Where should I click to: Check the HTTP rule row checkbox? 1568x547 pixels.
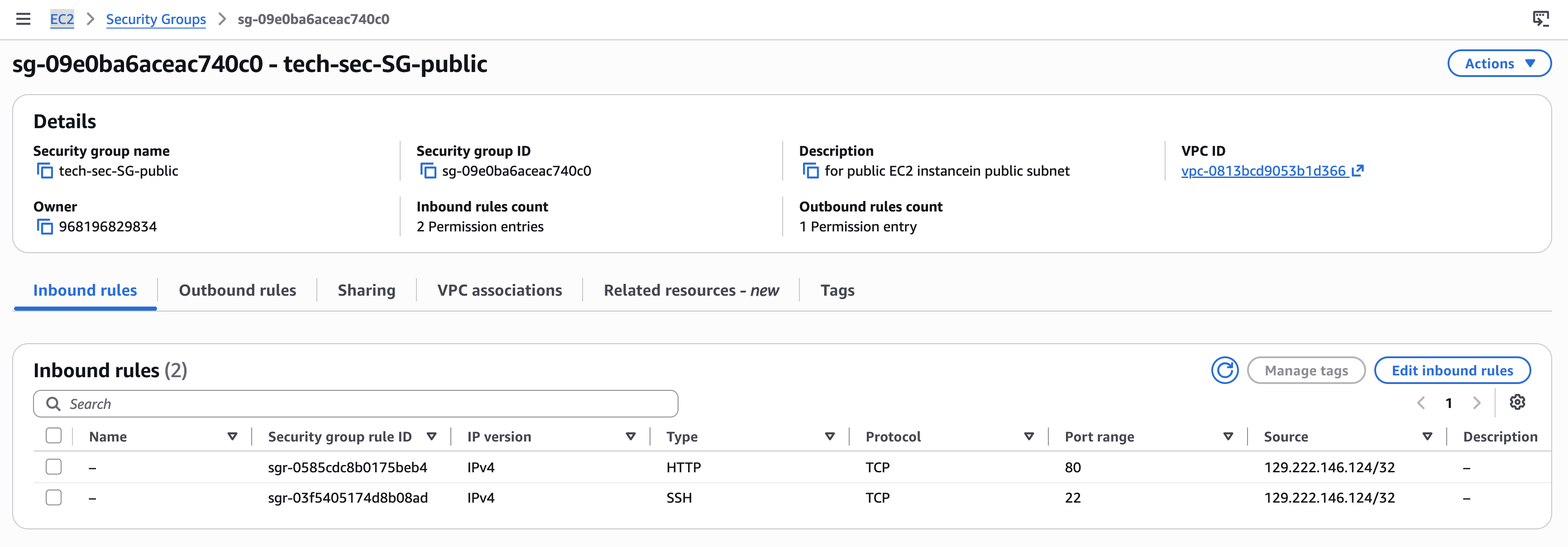[53, 466]
